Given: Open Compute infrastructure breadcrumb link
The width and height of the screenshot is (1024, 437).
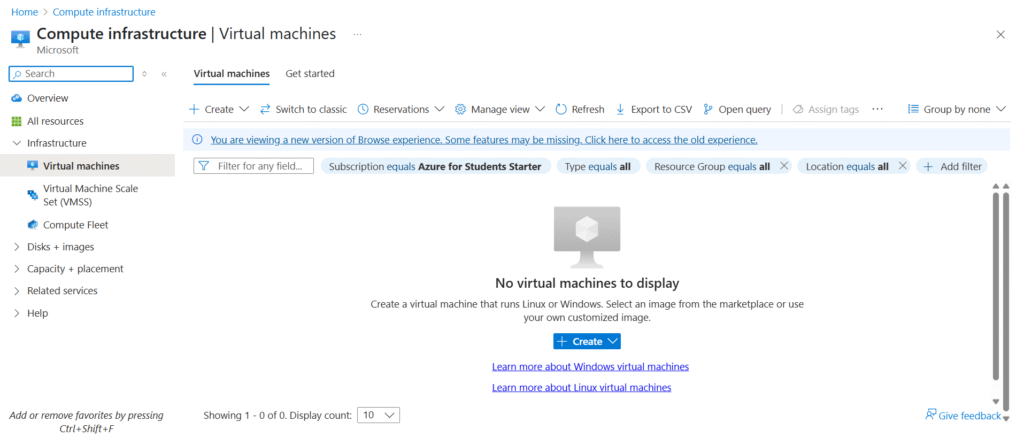Looking at the screenshot, I should 104,12.
